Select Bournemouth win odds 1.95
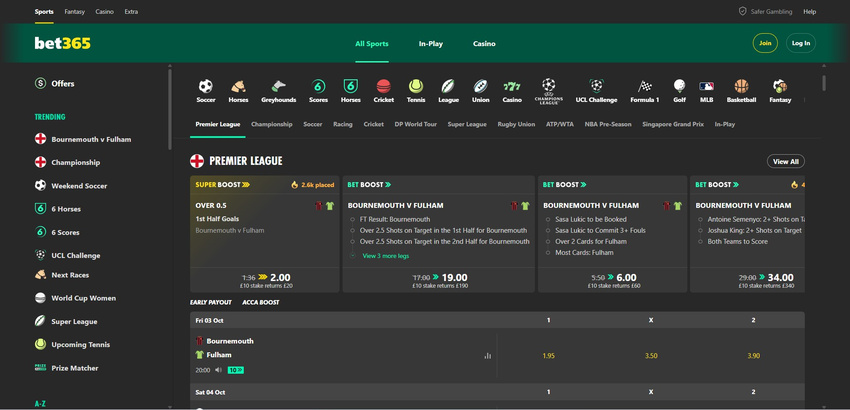 click(x=548, y=356)
